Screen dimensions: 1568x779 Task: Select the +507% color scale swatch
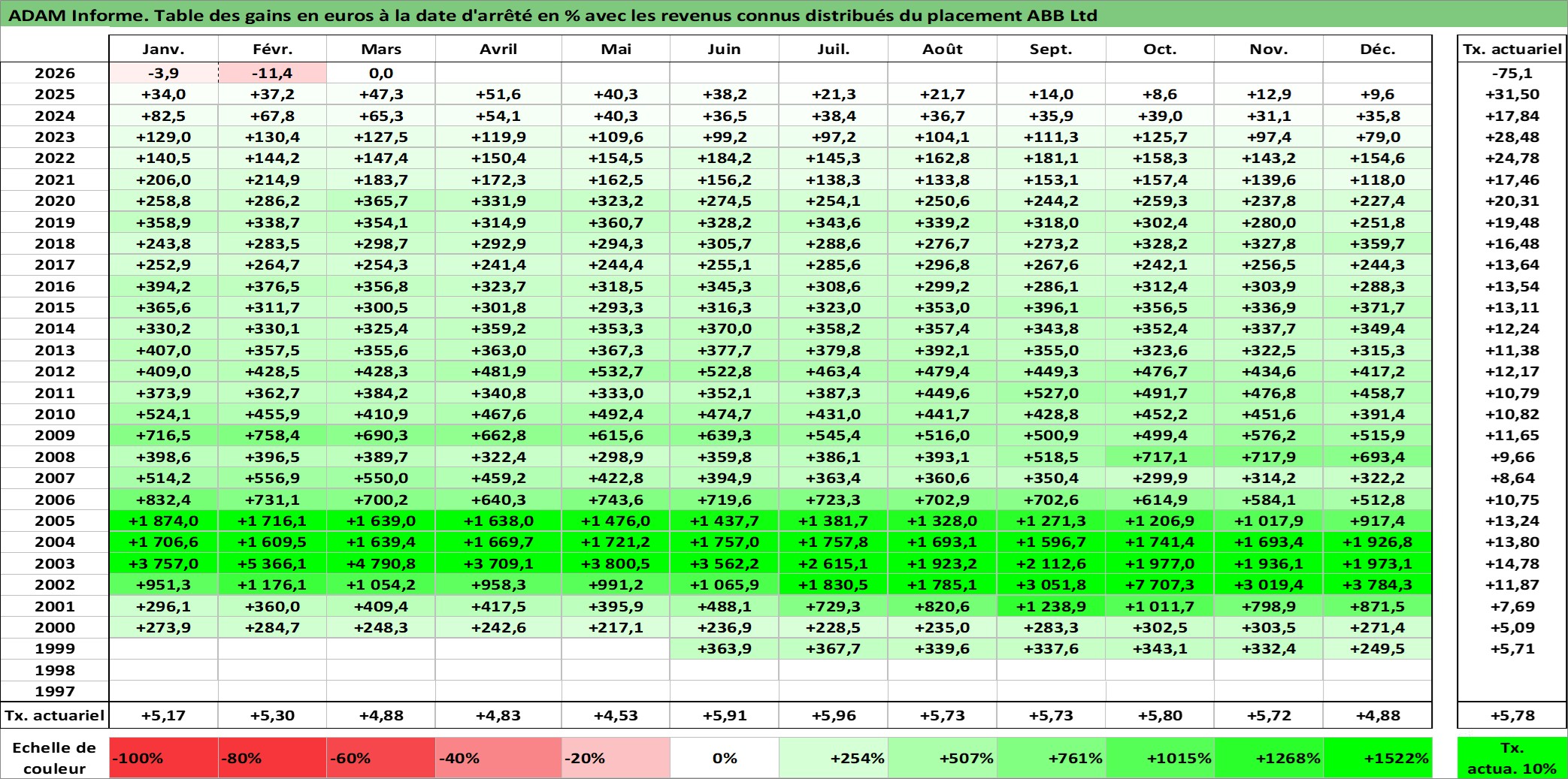(942, 758)
